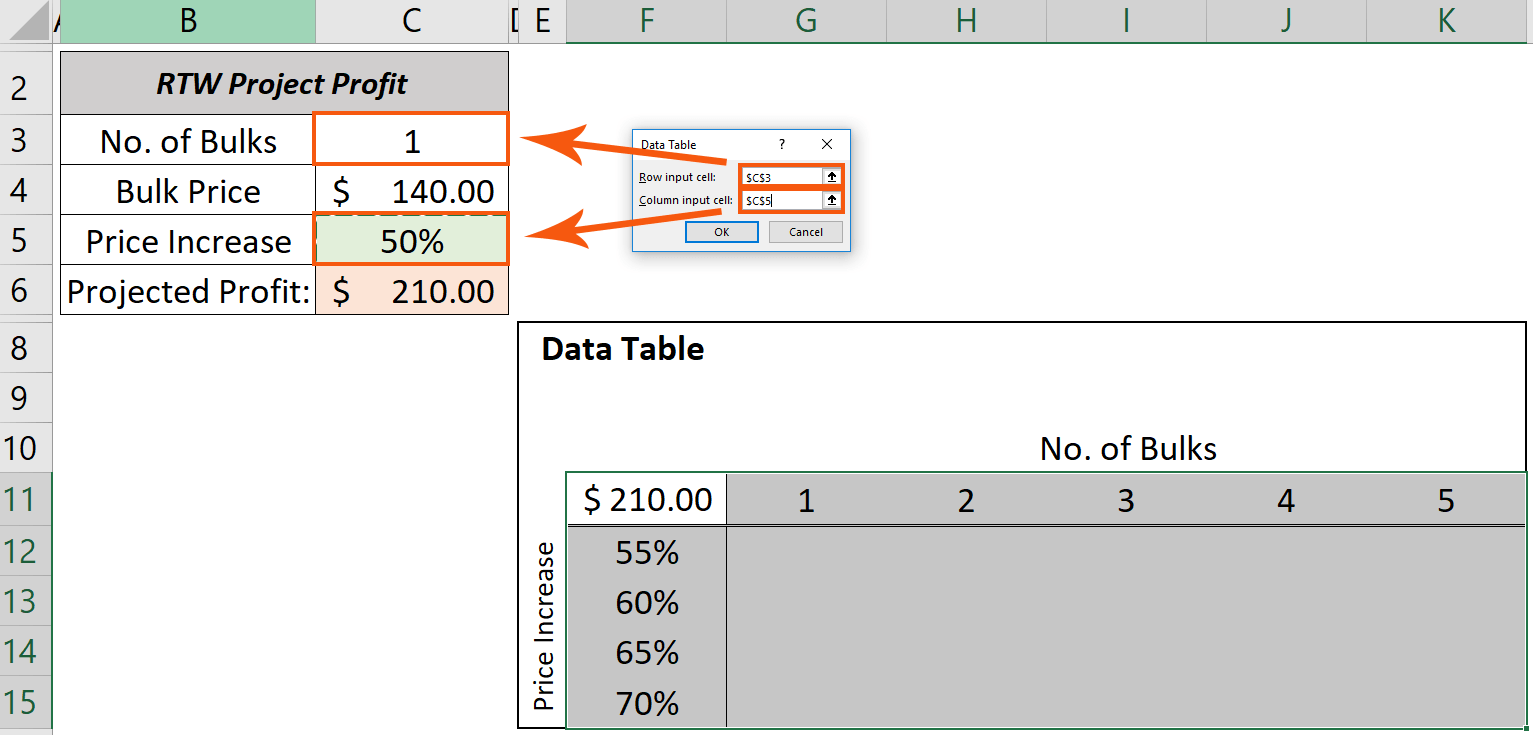Select column F header
Image resolution: width=1533 pixels, height=735 pixels.
coord(646,20)
